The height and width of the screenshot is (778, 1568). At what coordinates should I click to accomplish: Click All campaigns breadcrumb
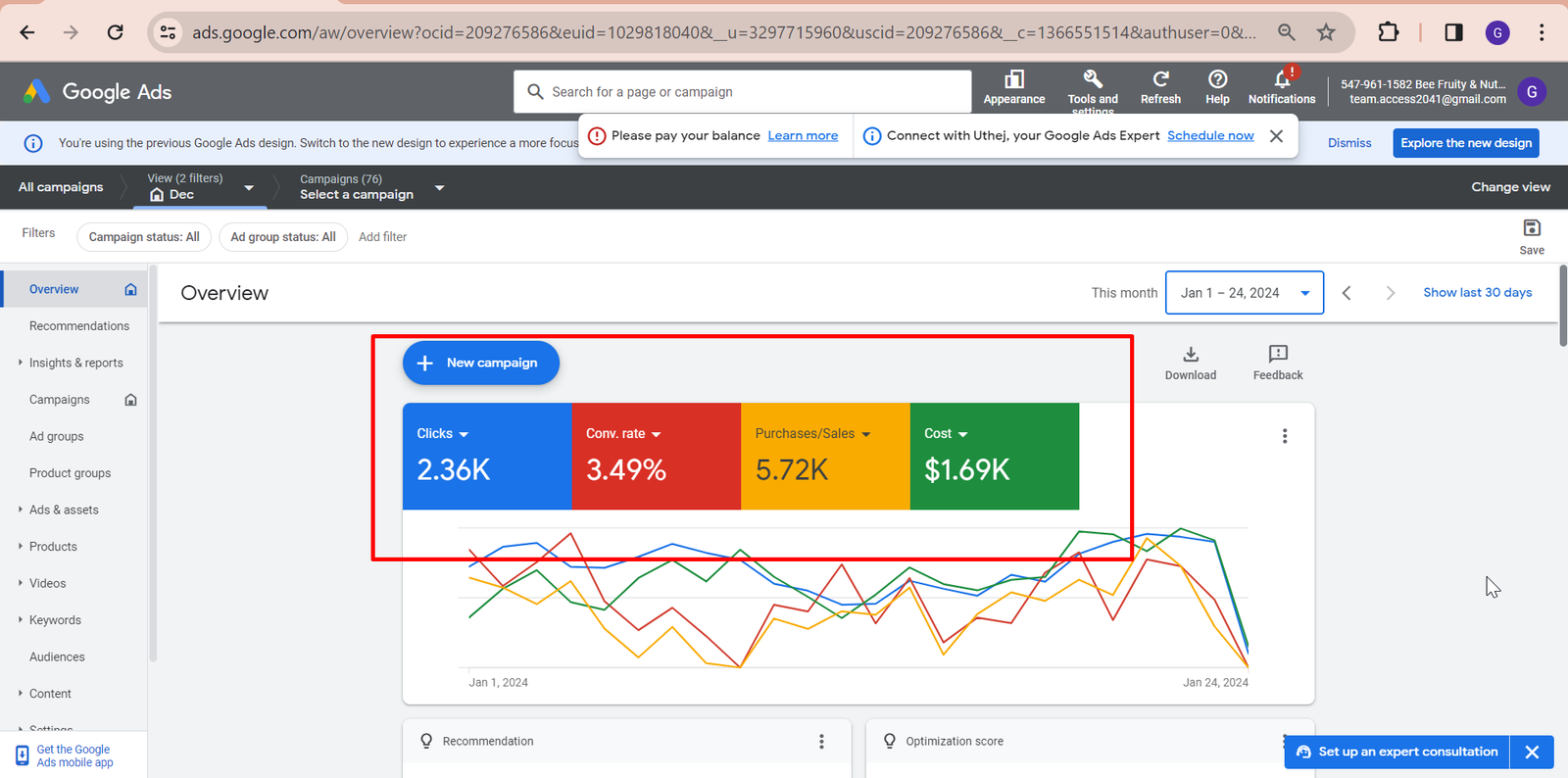point(61,187)
